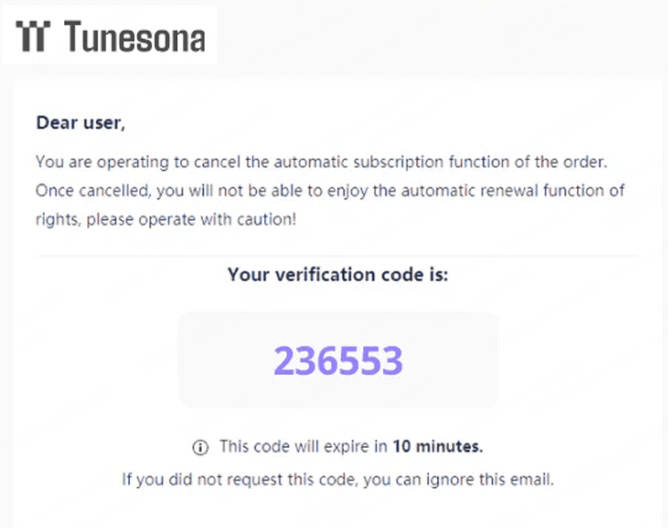Viewport: 668px width, 528px height.
Task: Click the Tunesona brand name text
Action: click(135, 37)
